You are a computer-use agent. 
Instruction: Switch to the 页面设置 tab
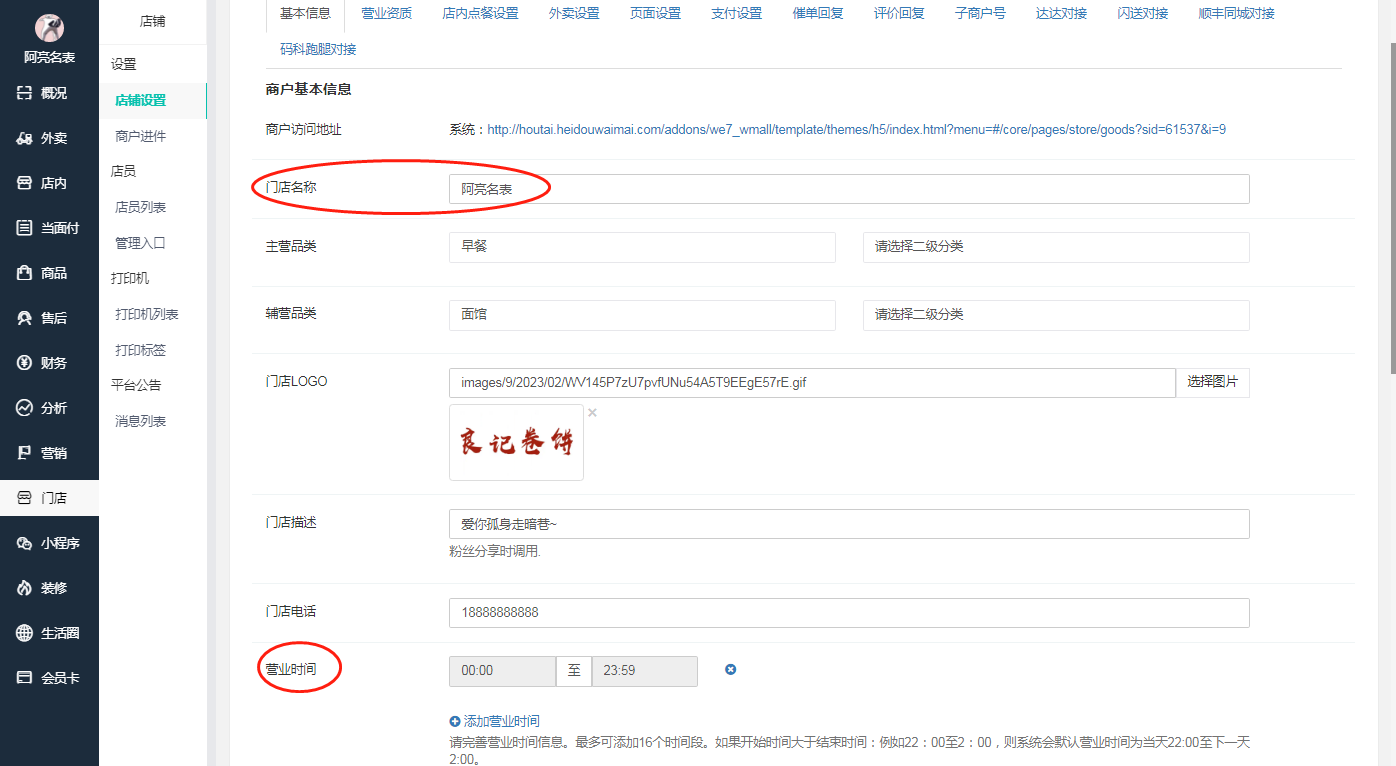point(655,14)
